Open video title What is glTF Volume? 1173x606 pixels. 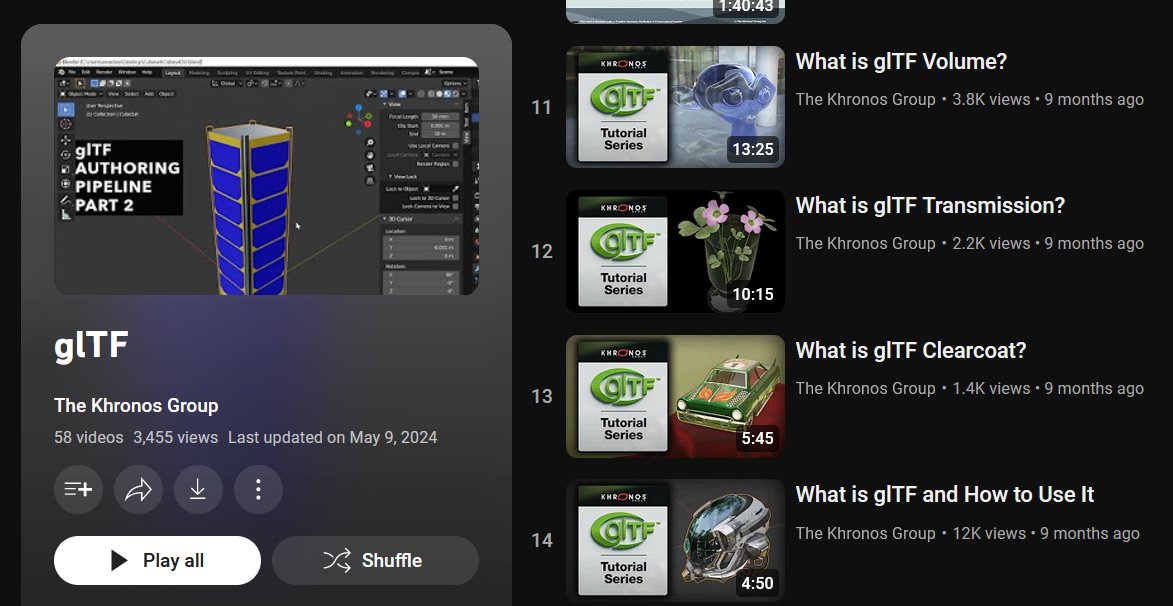tap(901, 61)
